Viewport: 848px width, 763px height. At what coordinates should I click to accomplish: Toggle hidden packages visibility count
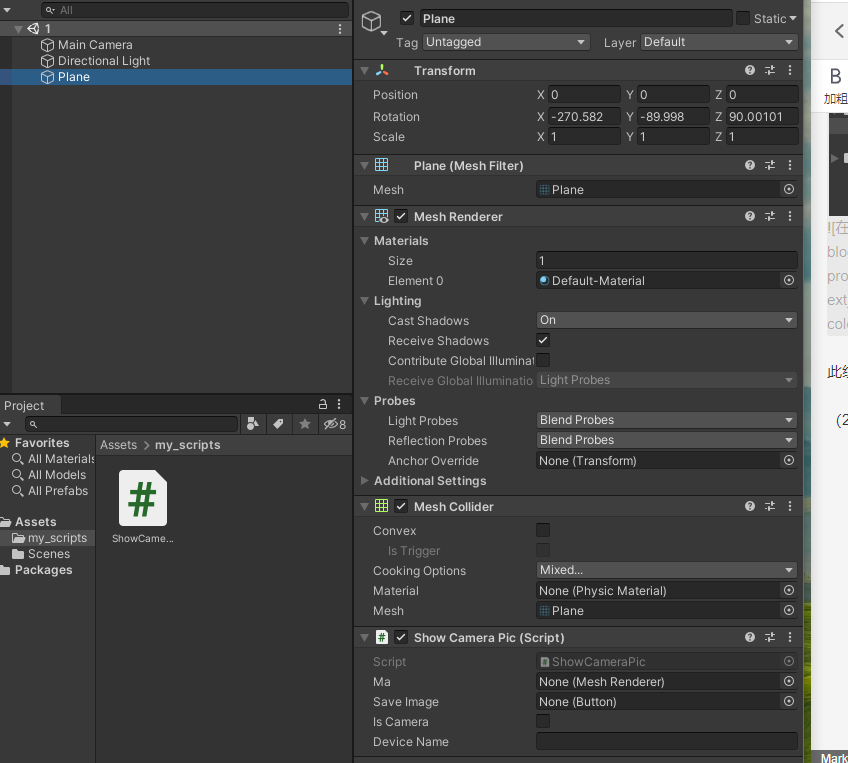coord(335,424)
